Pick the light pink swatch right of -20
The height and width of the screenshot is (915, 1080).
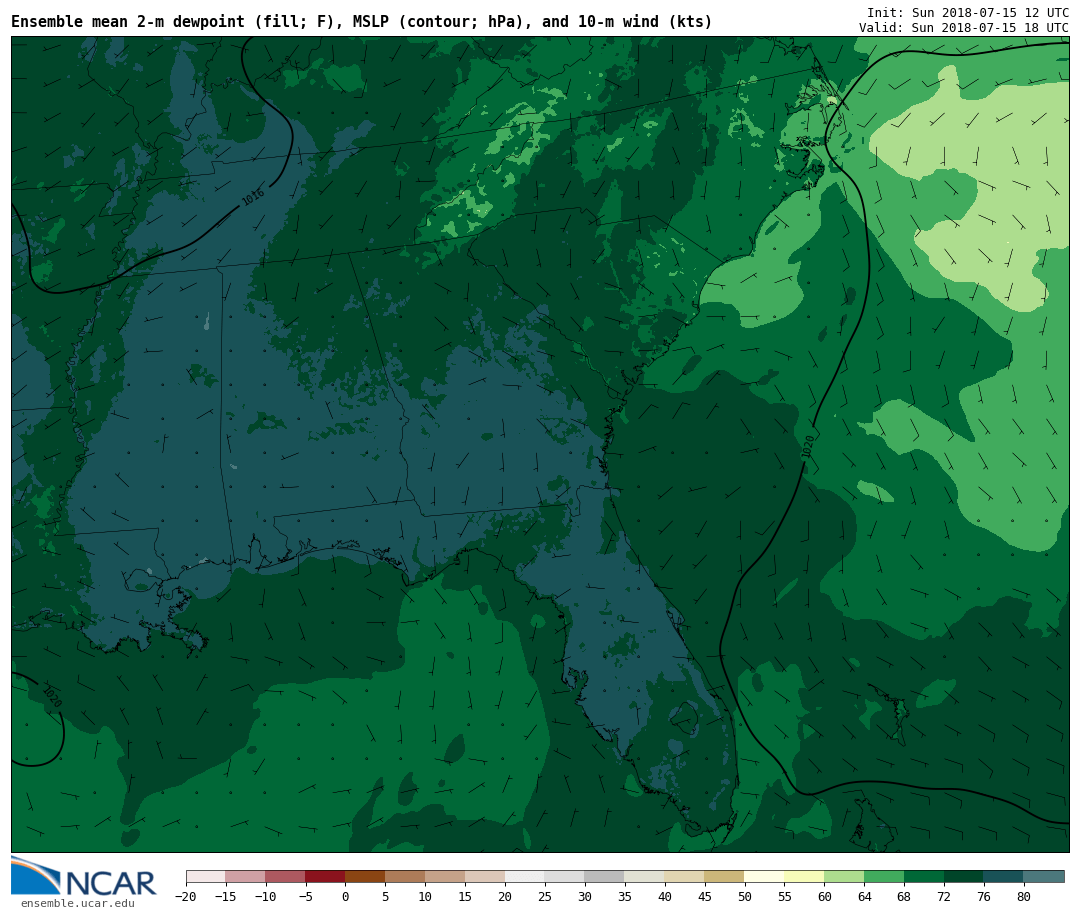click(x=205, y=877)
